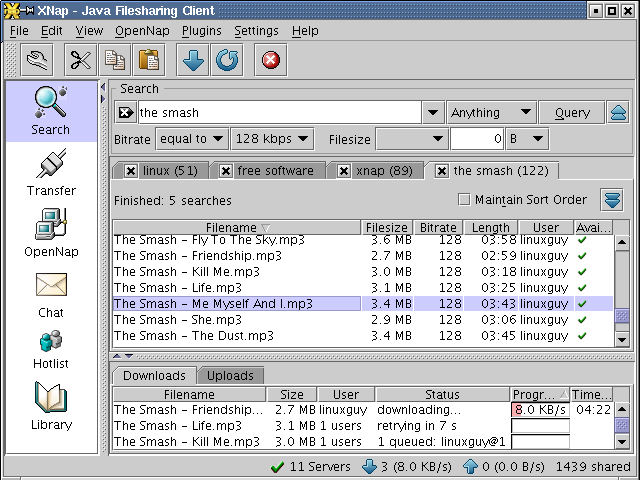Enable the Maintain Sort Order checkbox
Image resolution: width=640 pixels, height=480 pixels.
tap(464, 200)
